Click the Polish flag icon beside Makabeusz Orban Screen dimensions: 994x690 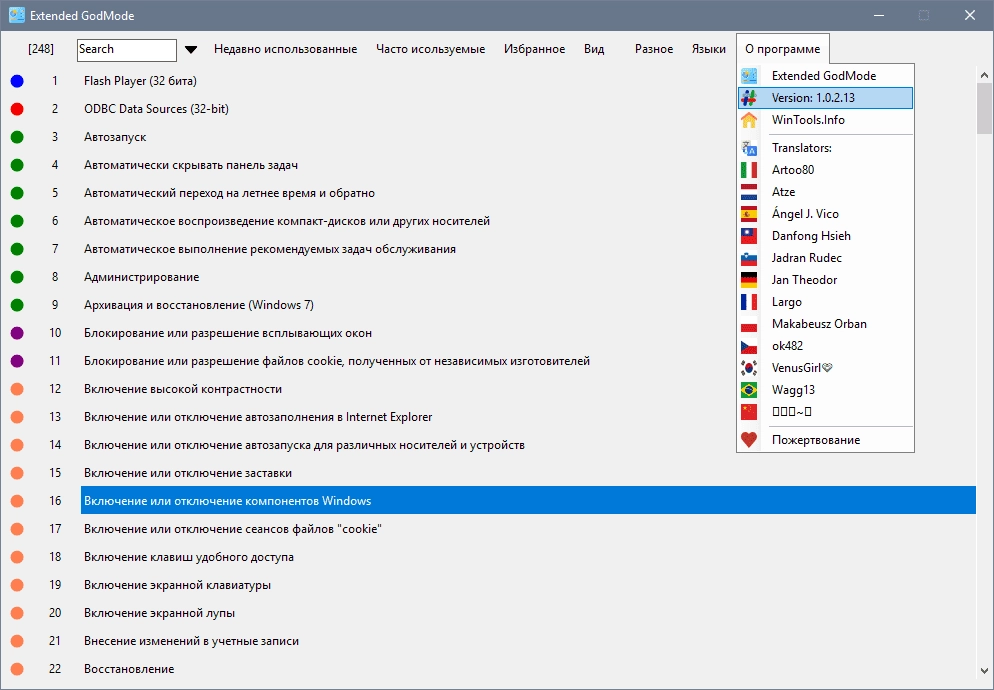coord(749,324)
